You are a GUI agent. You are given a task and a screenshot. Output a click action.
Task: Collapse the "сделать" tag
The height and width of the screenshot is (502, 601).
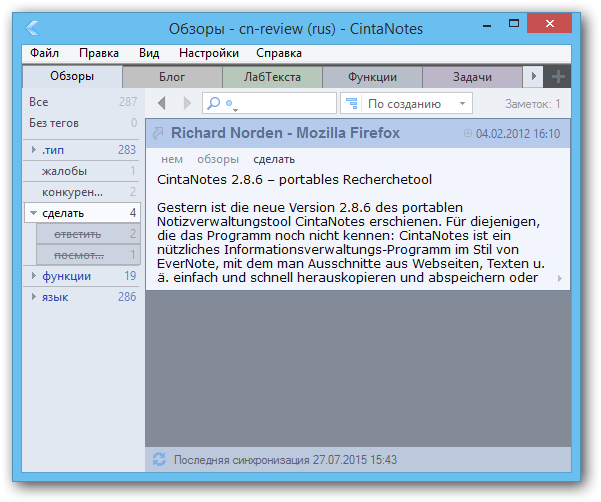pos(33,213)
